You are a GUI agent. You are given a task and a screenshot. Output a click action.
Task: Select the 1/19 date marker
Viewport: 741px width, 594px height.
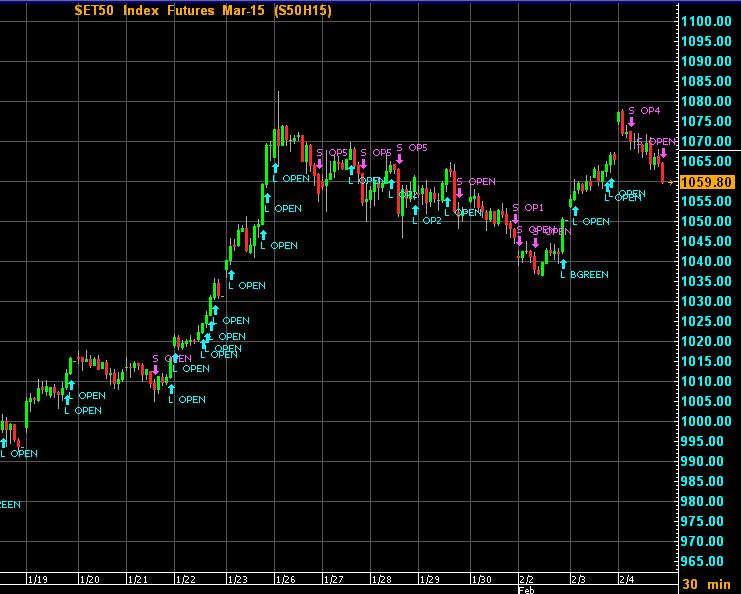38,579
